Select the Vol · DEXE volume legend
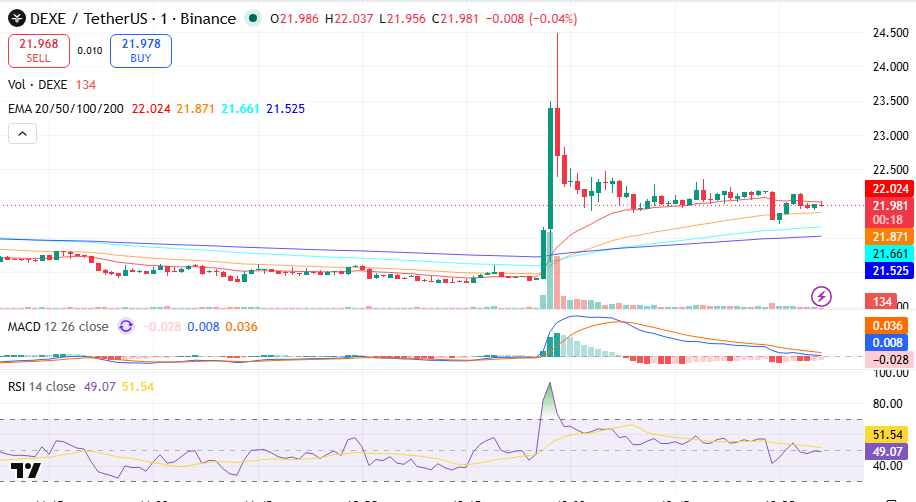Viewport: 916px width, 502px height. coord(37,85)
